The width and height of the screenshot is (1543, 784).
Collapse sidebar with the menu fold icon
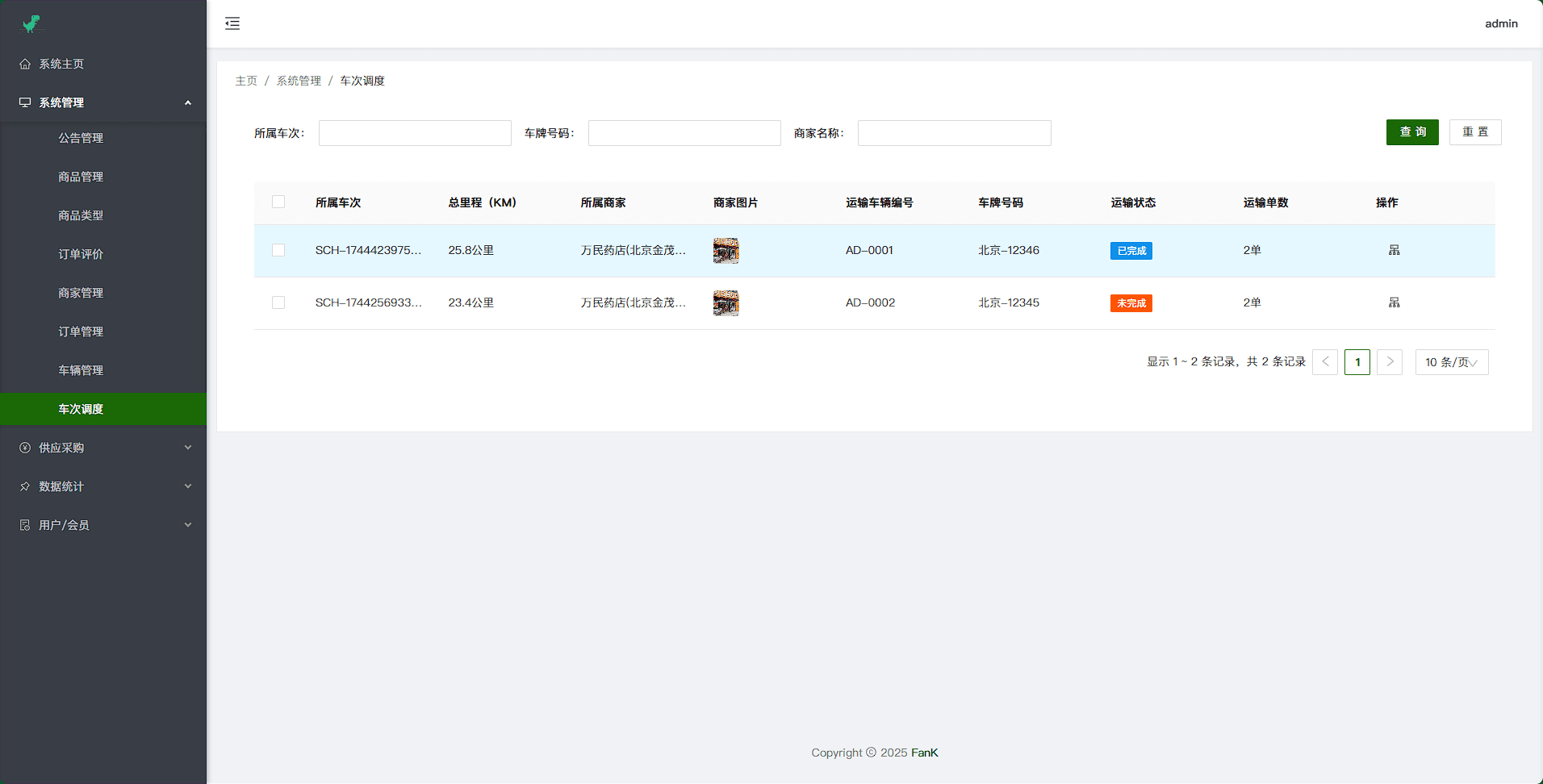click(232, 23)
